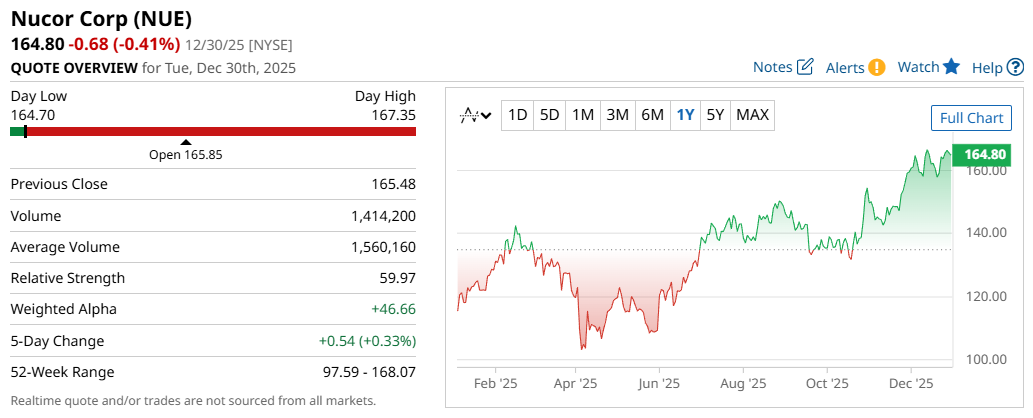Click the Day Low/High range bar
1033x418 pixels.
pos(213,131)
